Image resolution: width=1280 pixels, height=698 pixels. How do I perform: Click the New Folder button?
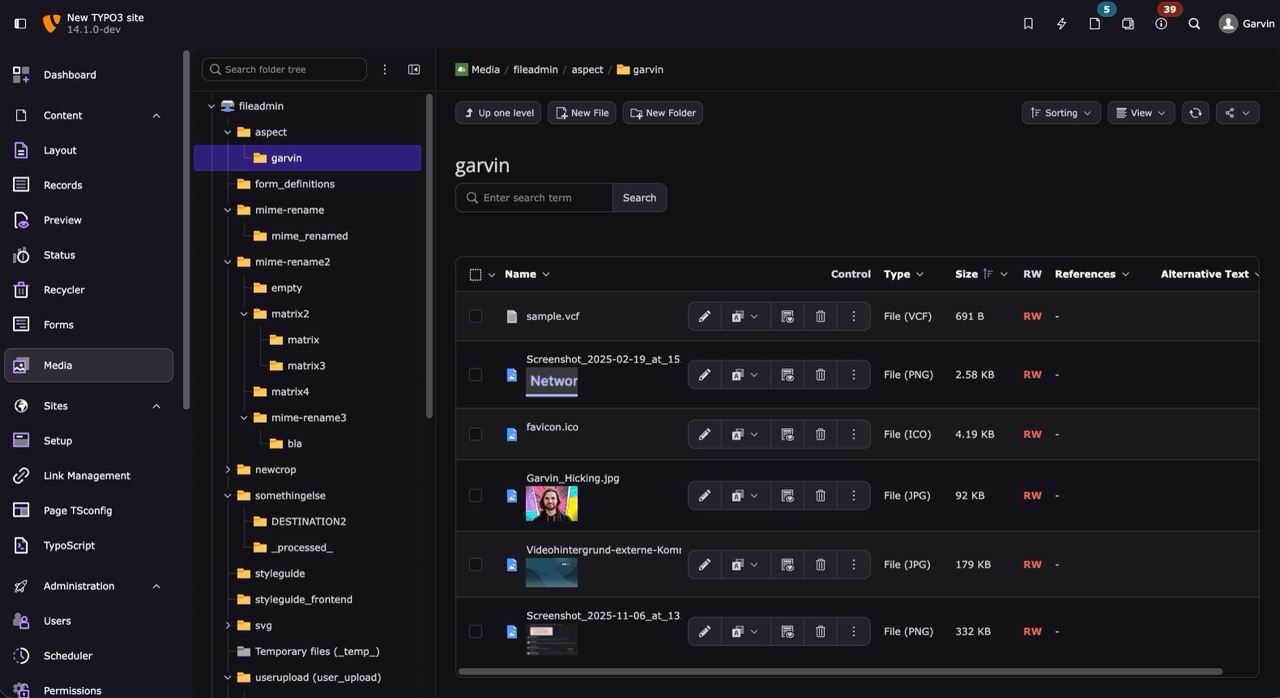(662, 112)
